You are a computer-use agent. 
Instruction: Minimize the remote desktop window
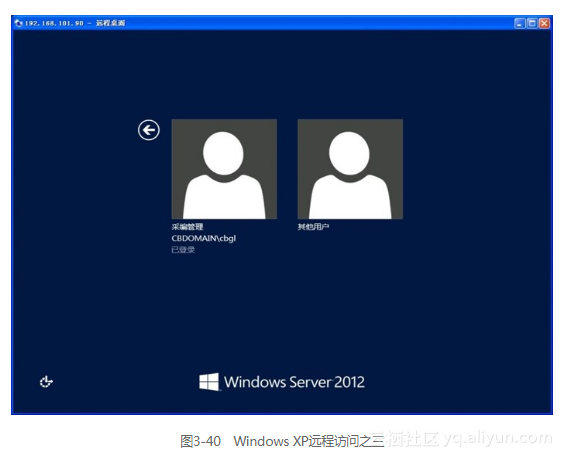(x=520, y=23)
